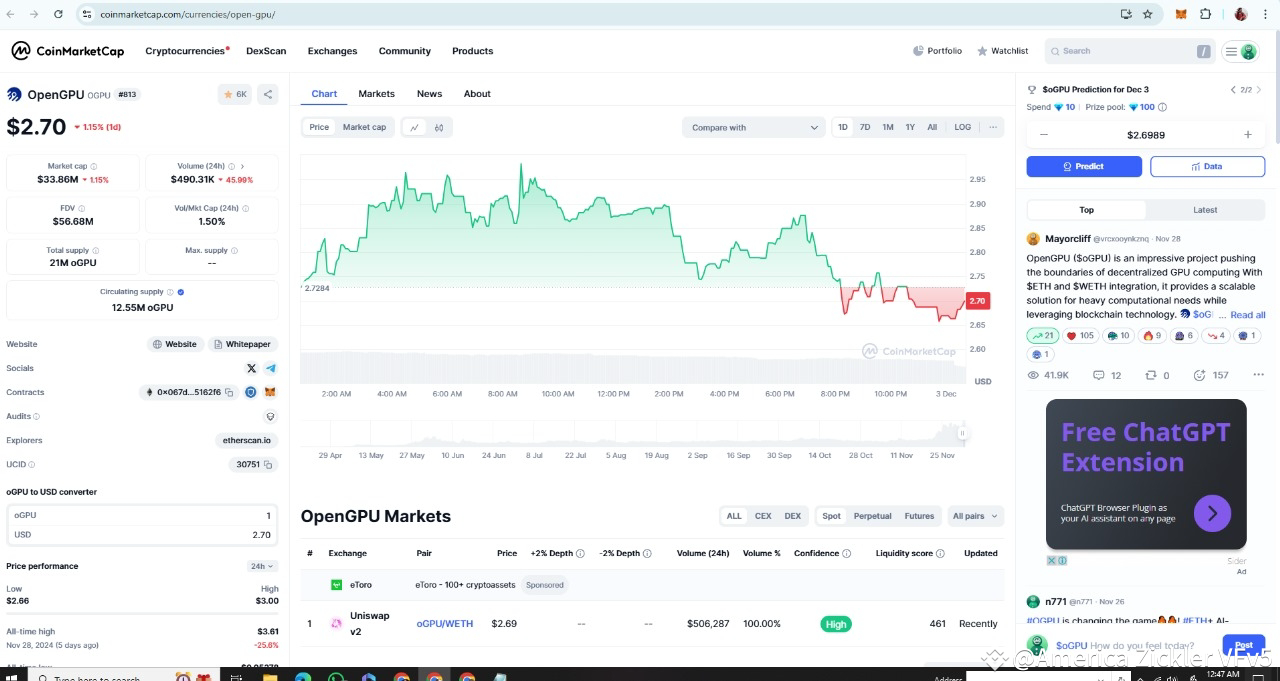This screenshot has height=681, width=1280.
Task: Open the Cryptocurrencies nav menu
Action: 185,51
